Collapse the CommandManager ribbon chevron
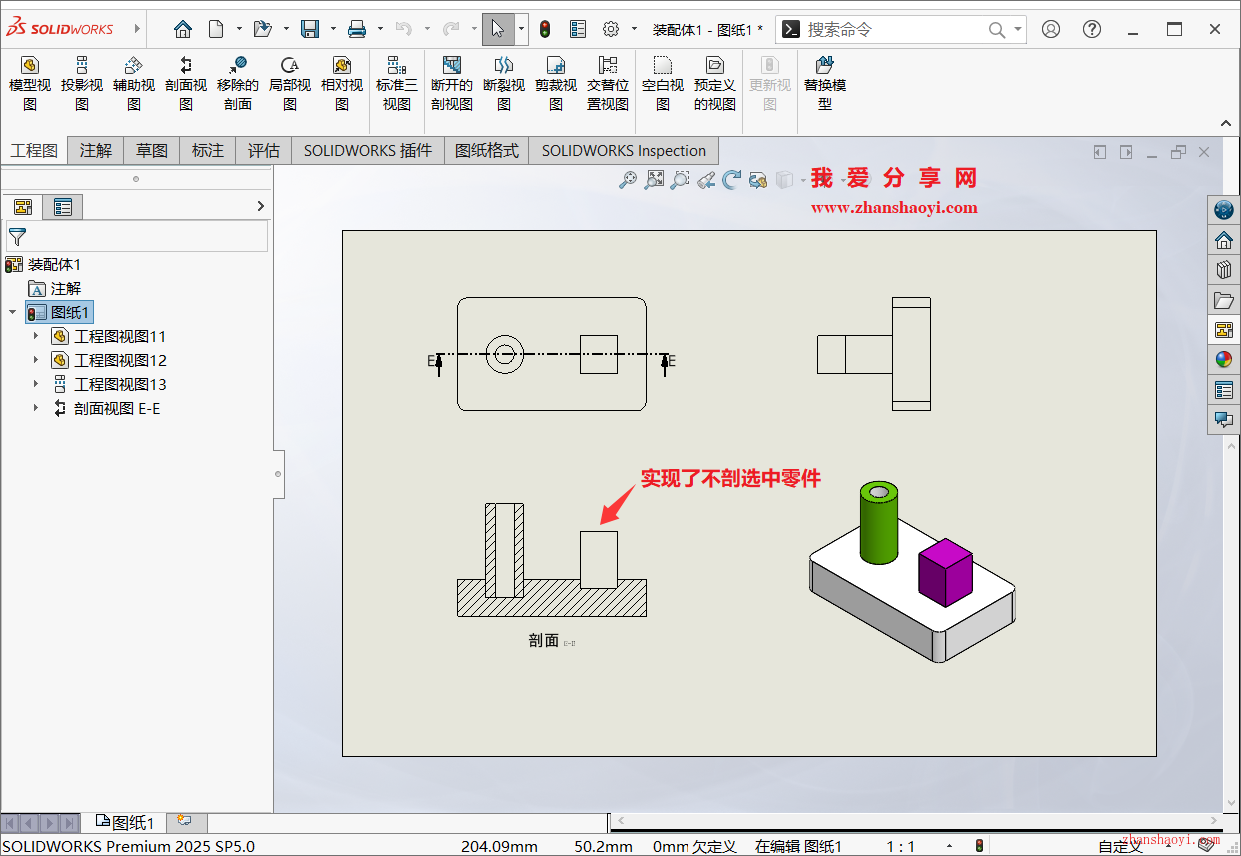Viewport: 1241px width, 856px height. point(1227,123)
